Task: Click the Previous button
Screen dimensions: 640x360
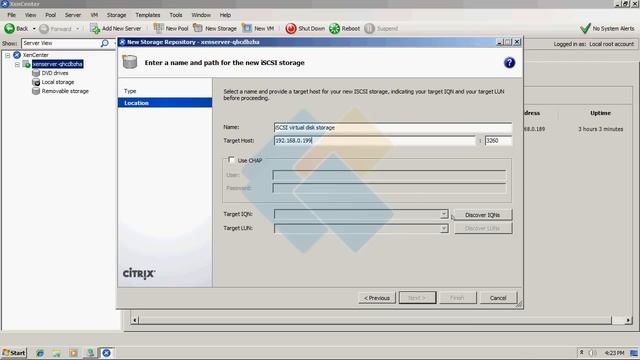Action: (x=377, y=298)
